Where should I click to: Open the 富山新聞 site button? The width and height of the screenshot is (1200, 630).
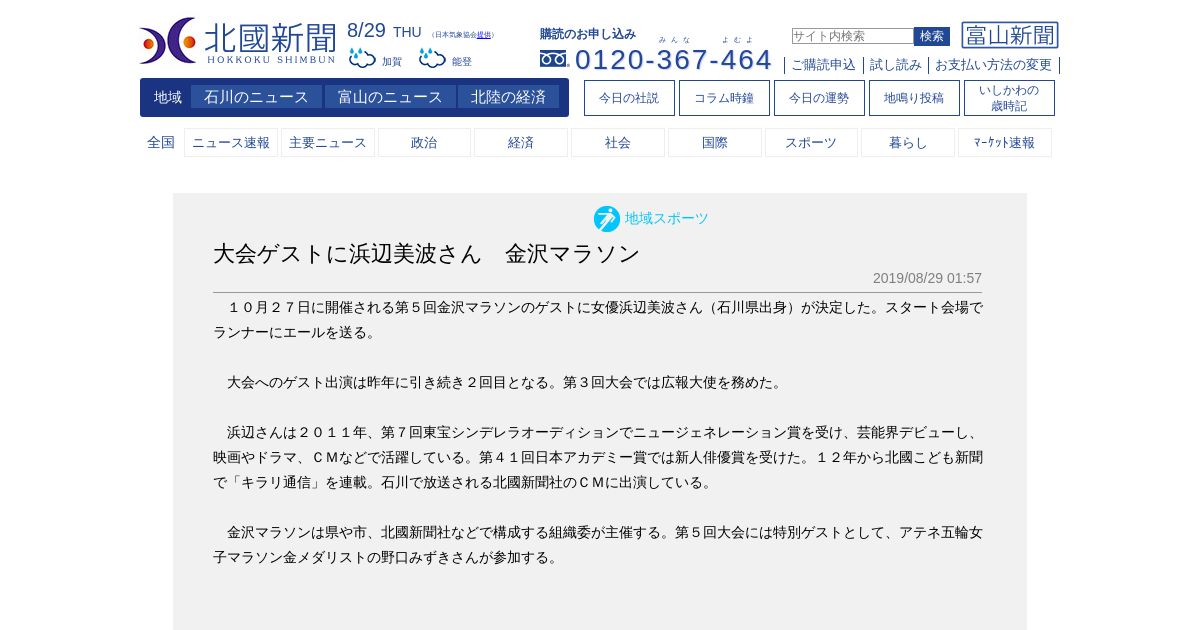(x=1010, y=35)
